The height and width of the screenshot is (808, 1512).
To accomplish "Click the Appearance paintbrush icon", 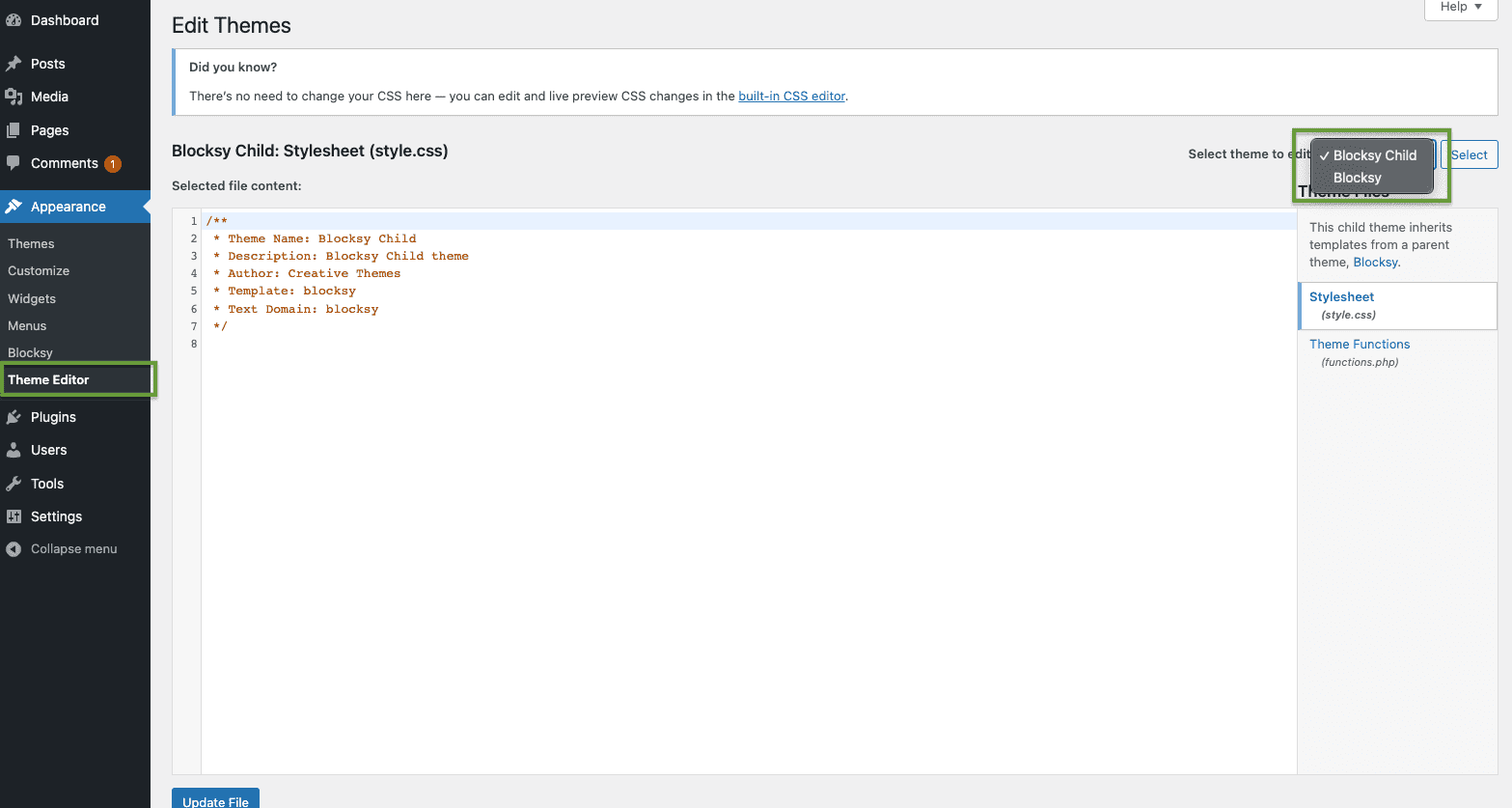I will (14, 207).
